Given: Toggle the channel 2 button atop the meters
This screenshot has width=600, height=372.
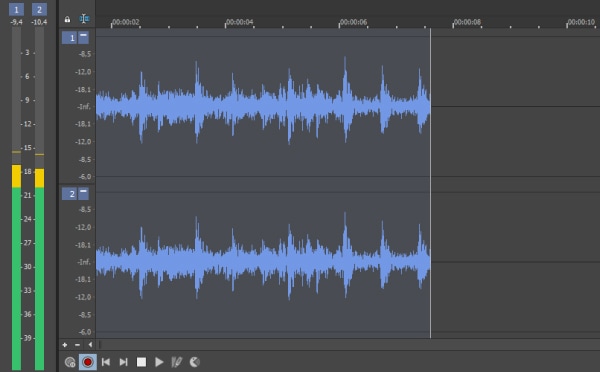Looking at the screenshot, I should click(39, 10).
